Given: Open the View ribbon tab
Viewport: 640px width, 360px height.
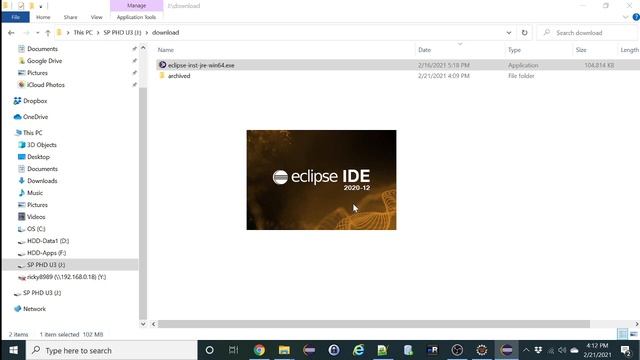Looking at the screenshot, I should tap(96, 17).
